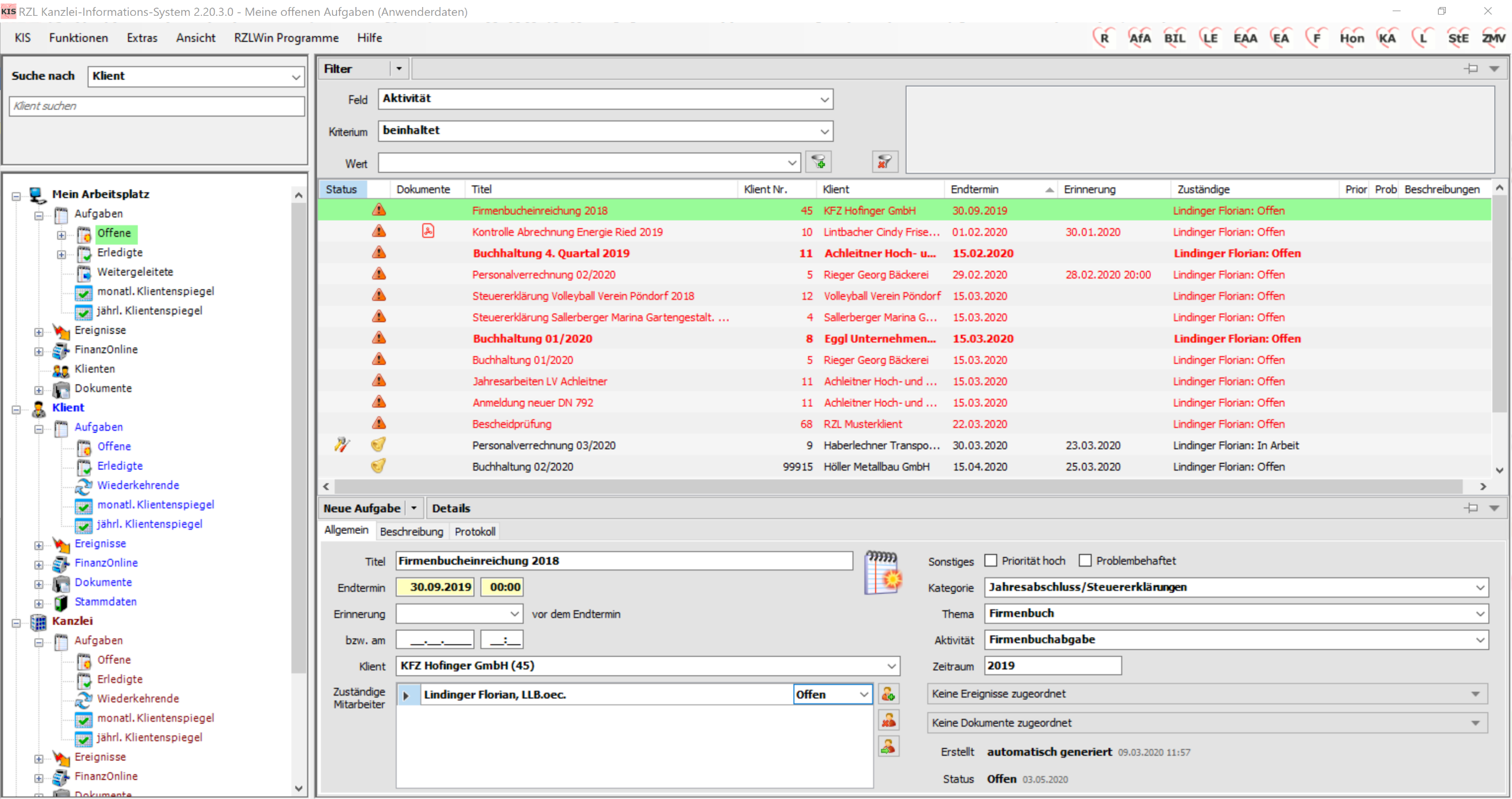This screenshot has height=799, width=1512.
Task: Enable the Priorität hoch checkbox
Action: 991,561
